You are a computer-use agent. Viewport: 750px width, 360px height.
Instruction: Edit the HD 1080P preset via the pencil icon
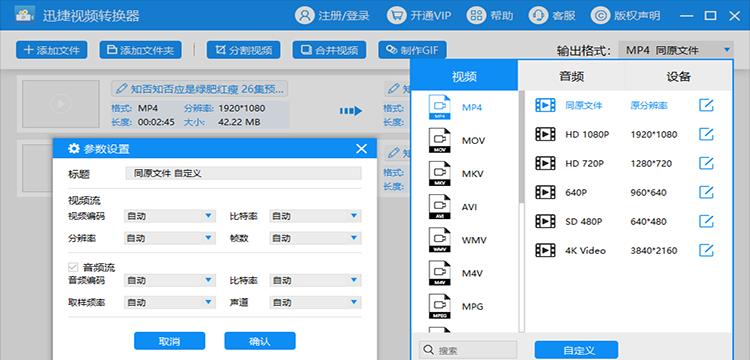tap(706, 134)
